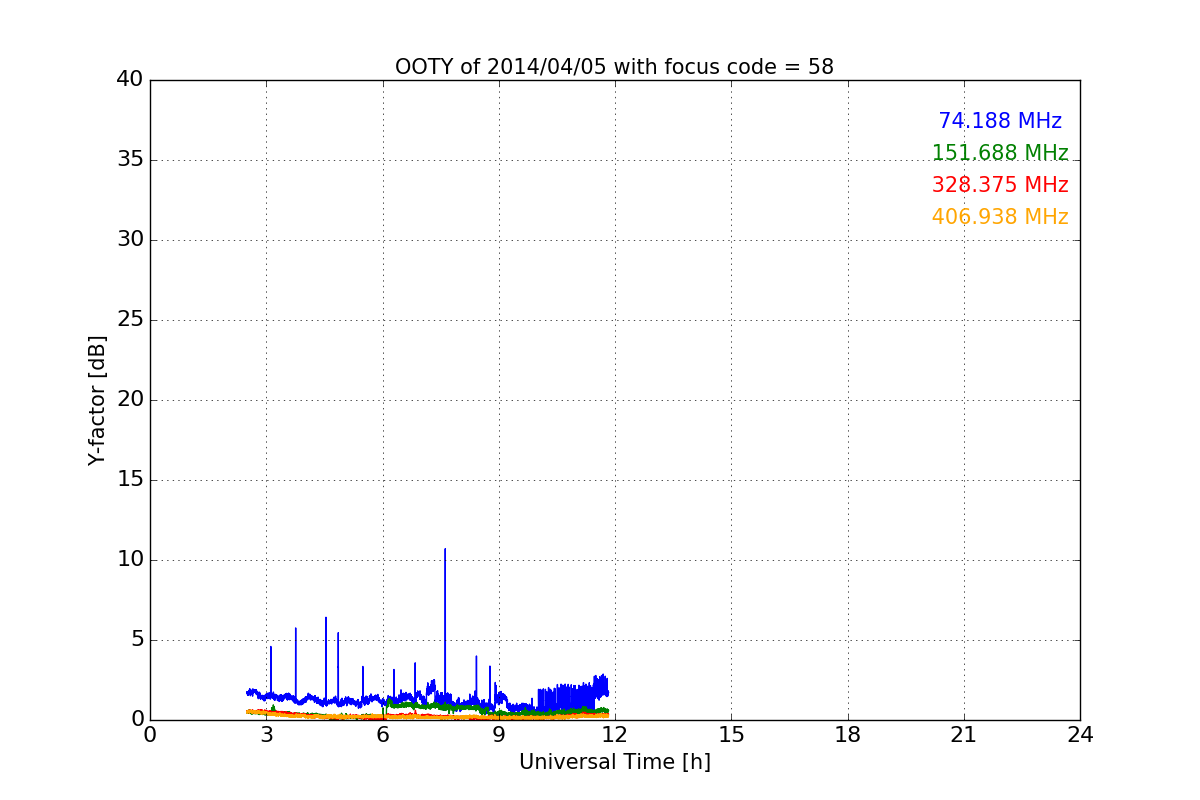Click the y-axis tick label 25
Screen dimensions: 1200x800
tap(130, 320)
